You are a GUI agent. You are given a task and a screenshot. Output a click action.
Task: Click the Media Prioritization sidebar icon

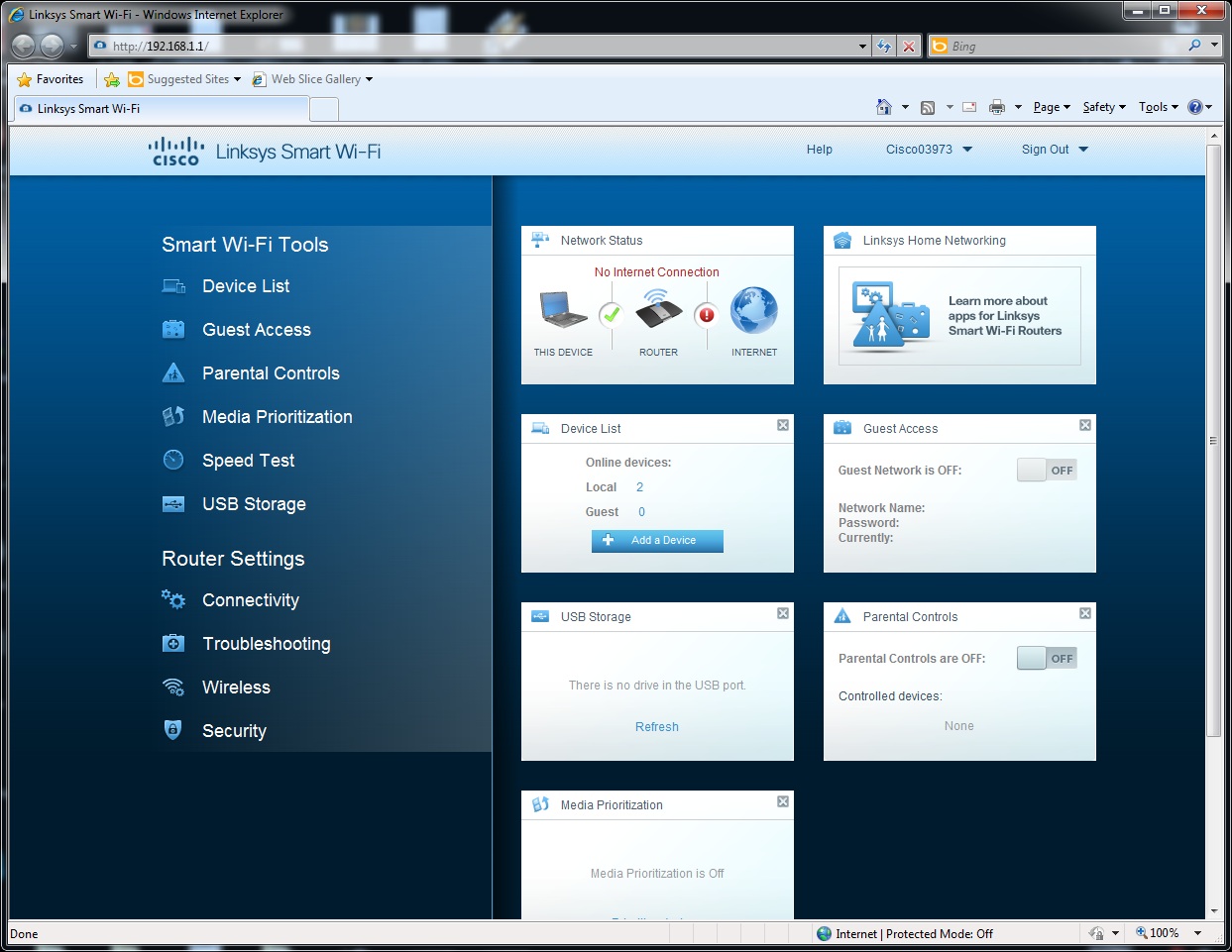tap(173, 417)
